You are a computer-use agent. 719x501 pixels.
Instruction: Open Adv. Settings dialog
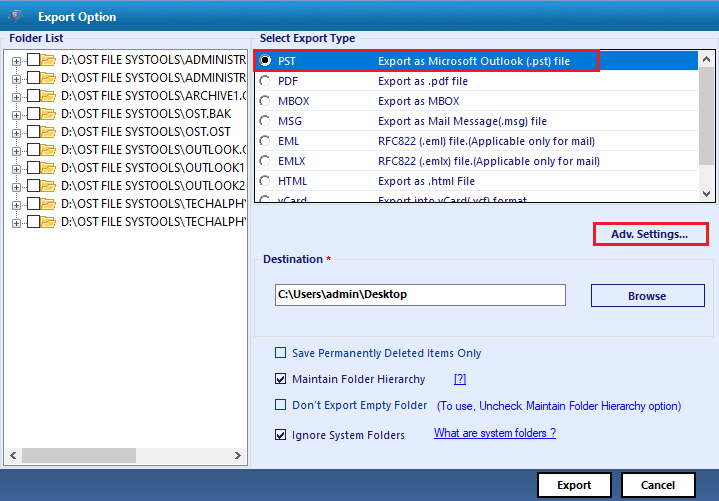(x=650, y=234)
